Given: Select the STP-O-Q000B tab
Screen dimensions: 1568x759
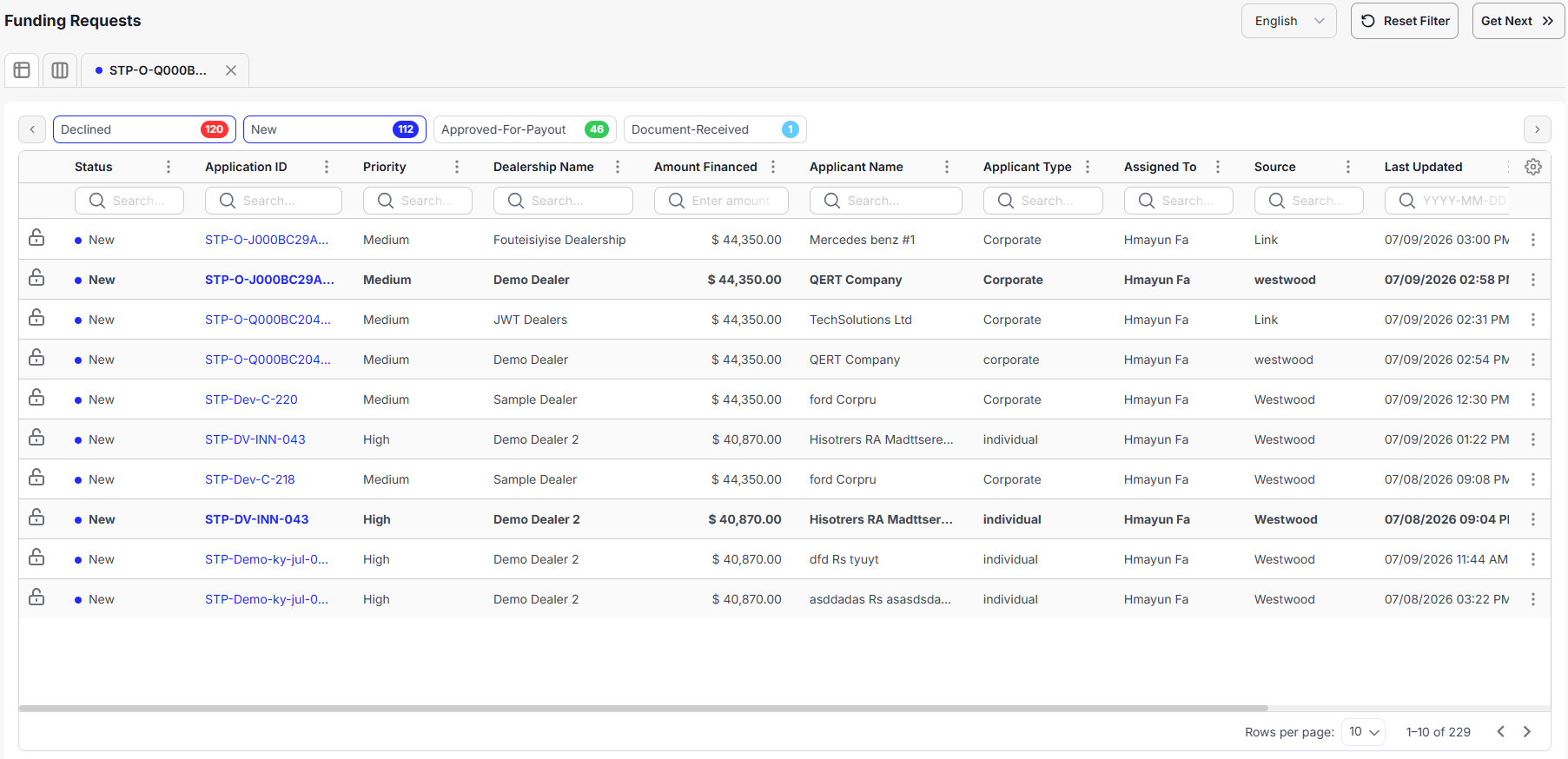Looking at the screenshot, I should tap(157, 70).
